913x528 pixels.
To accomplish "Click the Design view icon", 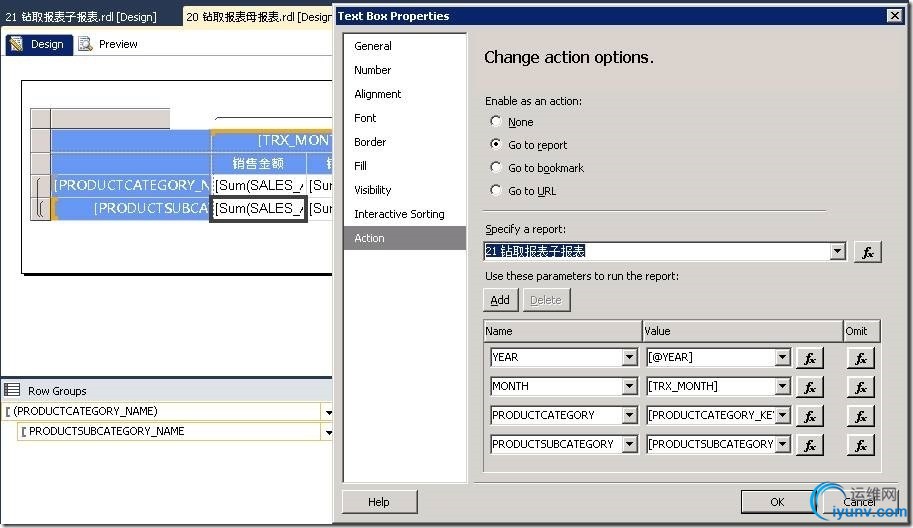I will click(16, 44).
